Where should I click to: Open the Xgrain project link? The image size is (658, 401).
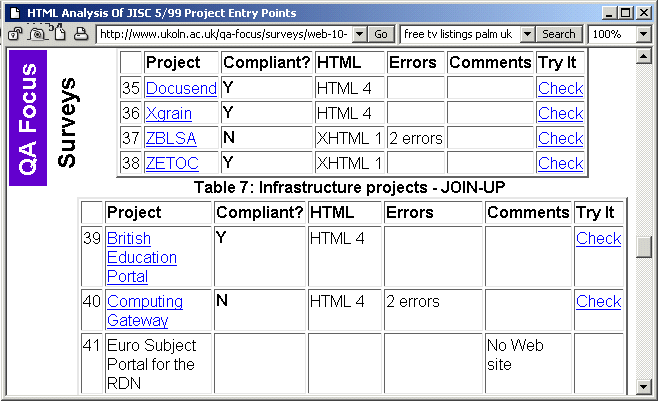pyautogui.click(x=169, y=113)
